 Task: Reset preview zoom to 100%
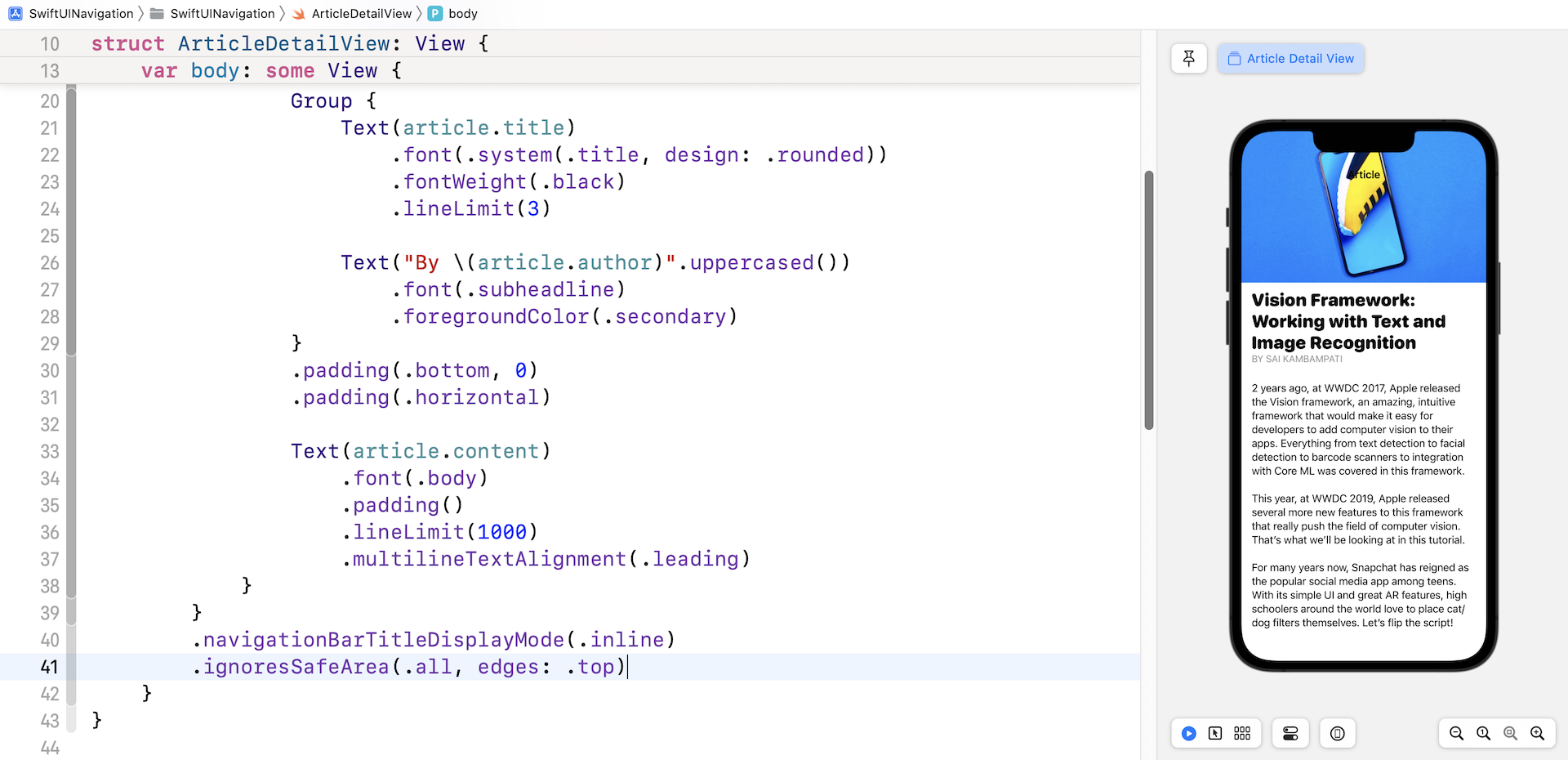click(x=1484, y=733)
